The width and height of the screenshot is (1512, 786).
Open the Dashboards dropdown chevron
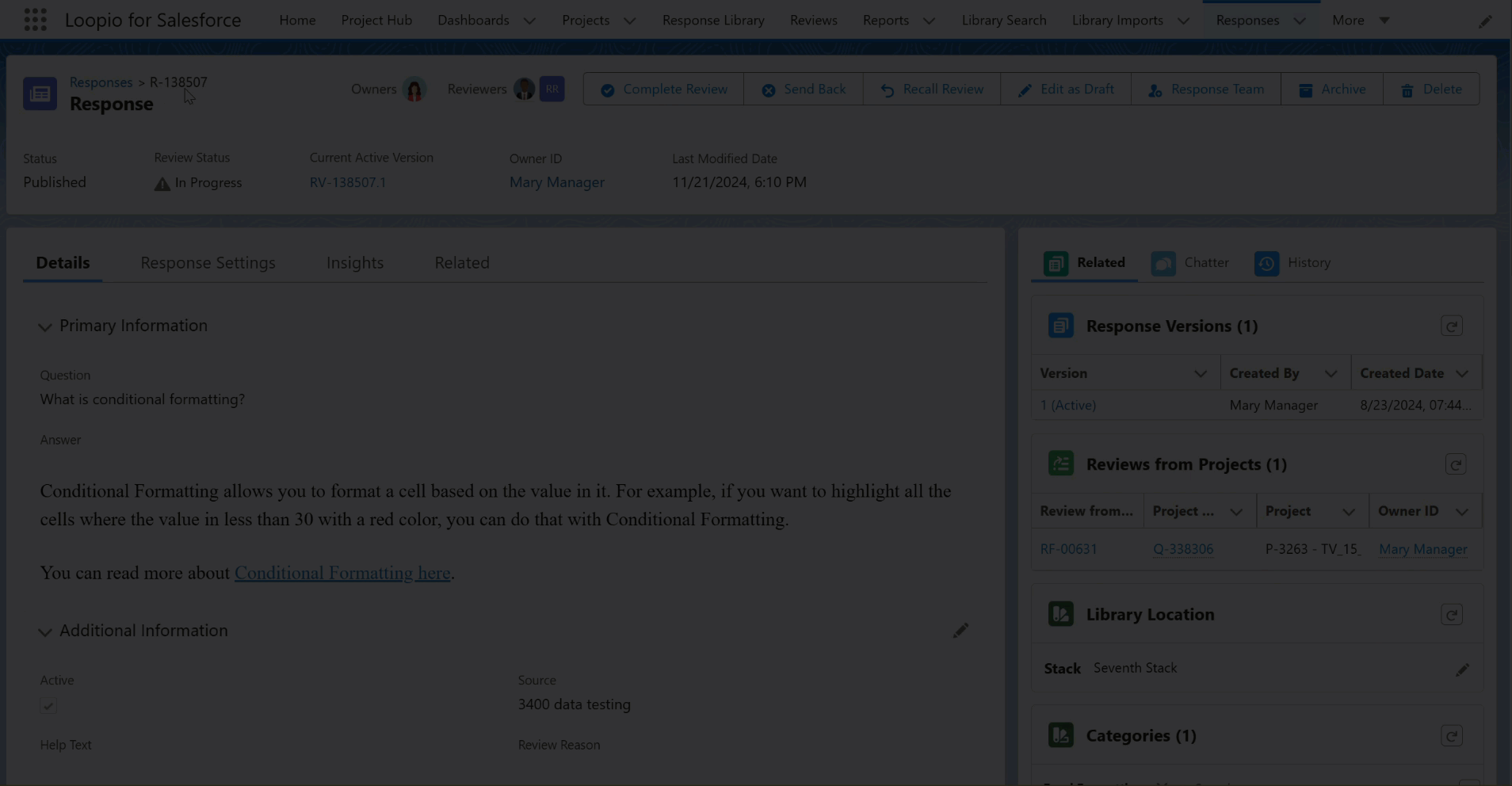tap(529, 21)
